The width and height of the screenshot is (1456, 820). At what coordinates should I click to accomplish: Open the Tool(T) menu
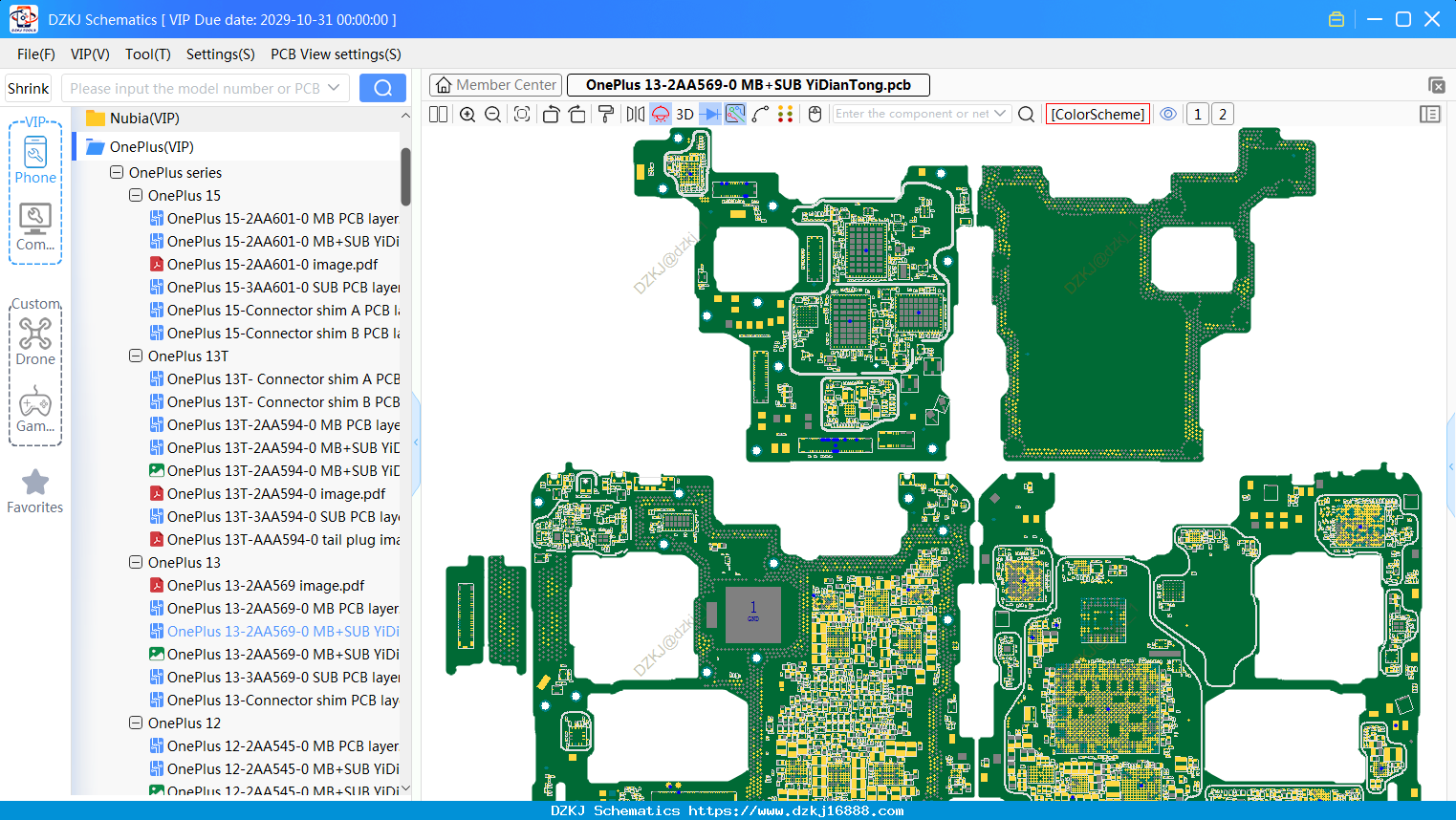pos(148,54)
